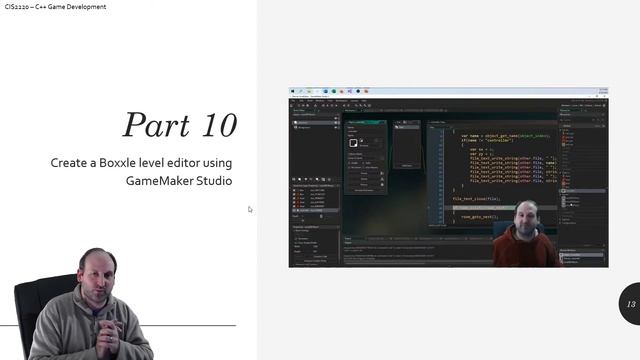
Task: Click the Start Page home icon in GameMaker toolbar
Action: (291, 105)
